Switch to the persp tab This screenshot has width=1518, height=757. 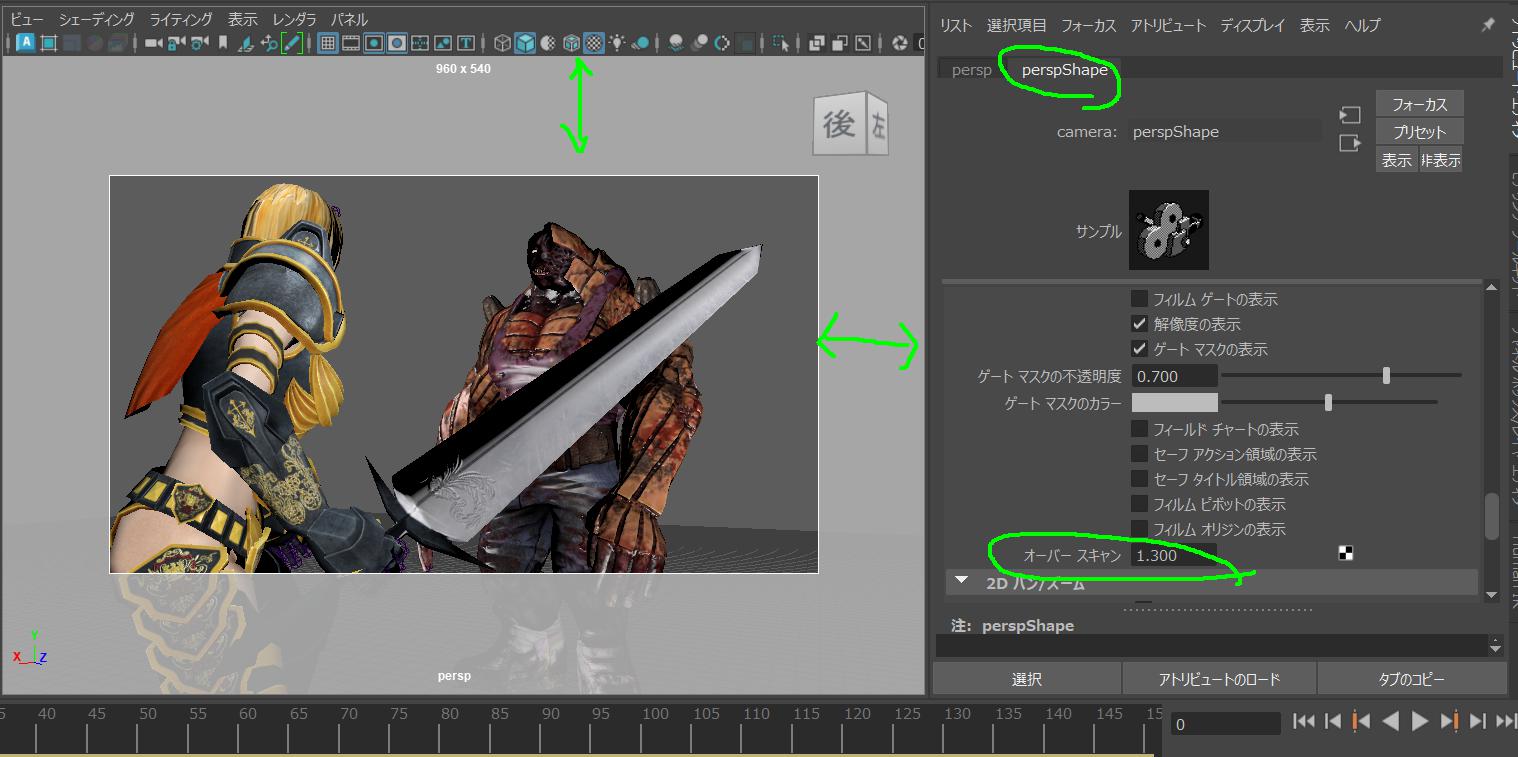click(x=971, y=70)
